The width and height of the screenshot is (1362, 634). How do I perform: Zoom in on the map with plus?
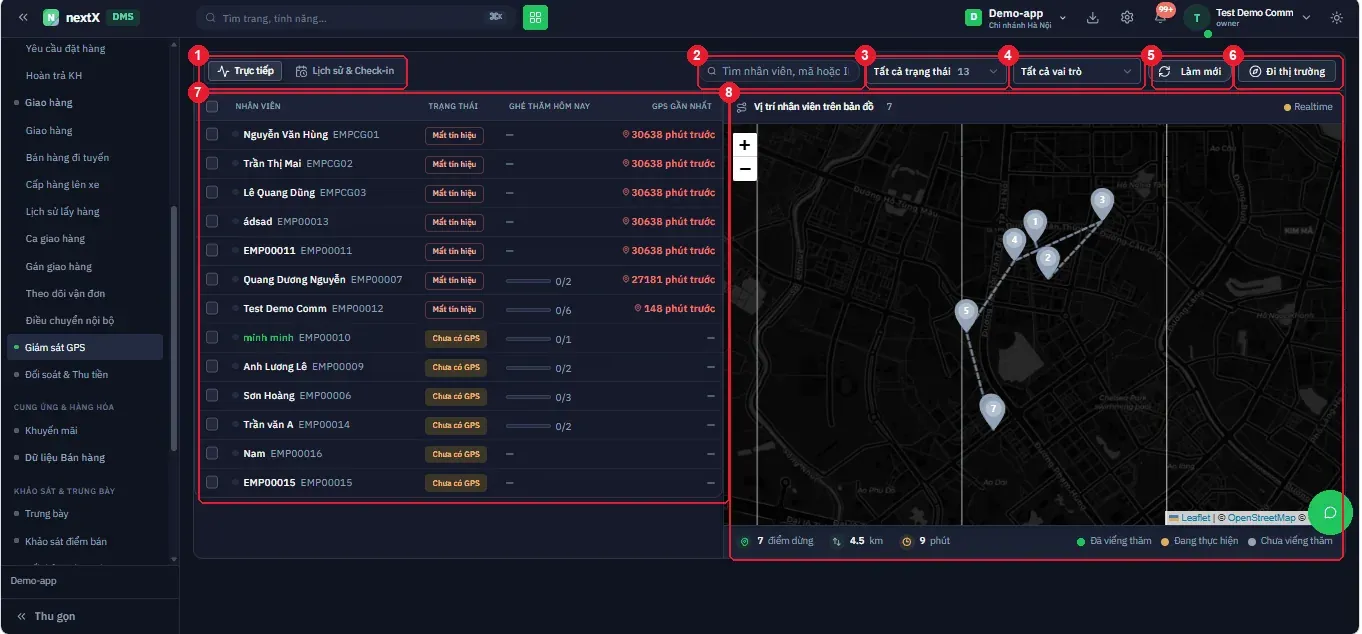click(745, 145)
